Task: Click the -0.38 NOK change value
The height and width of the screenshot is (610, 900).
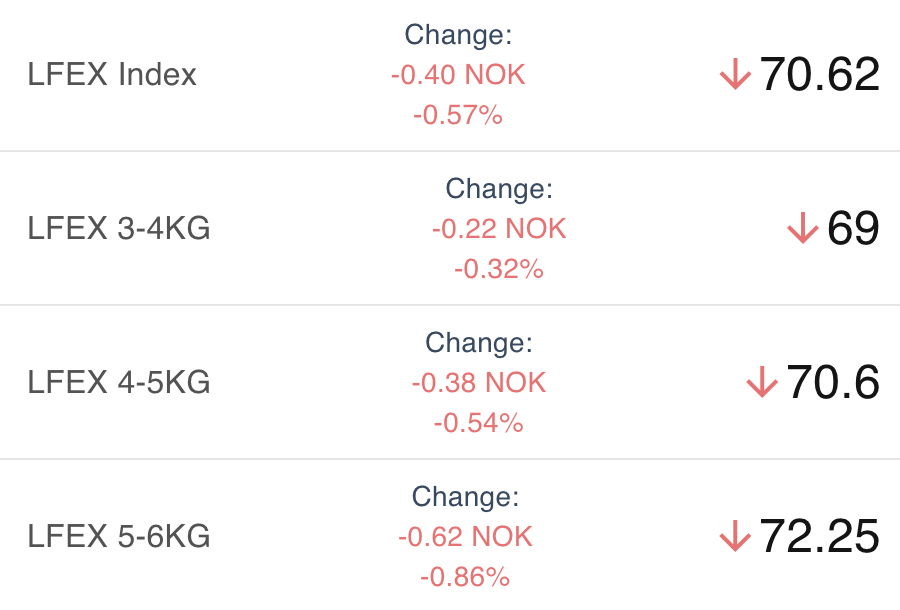Action: [x=479, y=383]
